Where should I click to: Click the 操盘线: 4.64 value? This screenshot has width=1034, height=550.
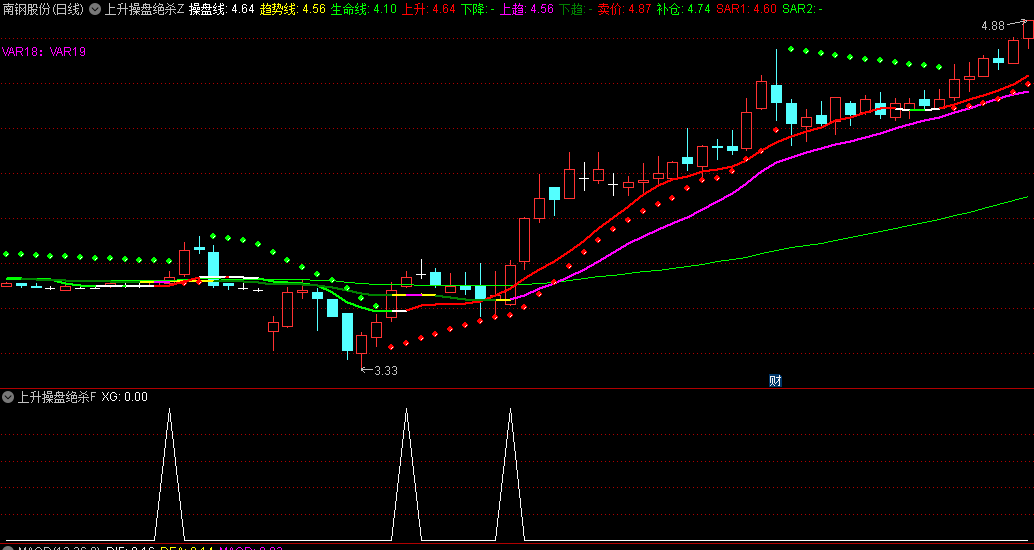222,9
